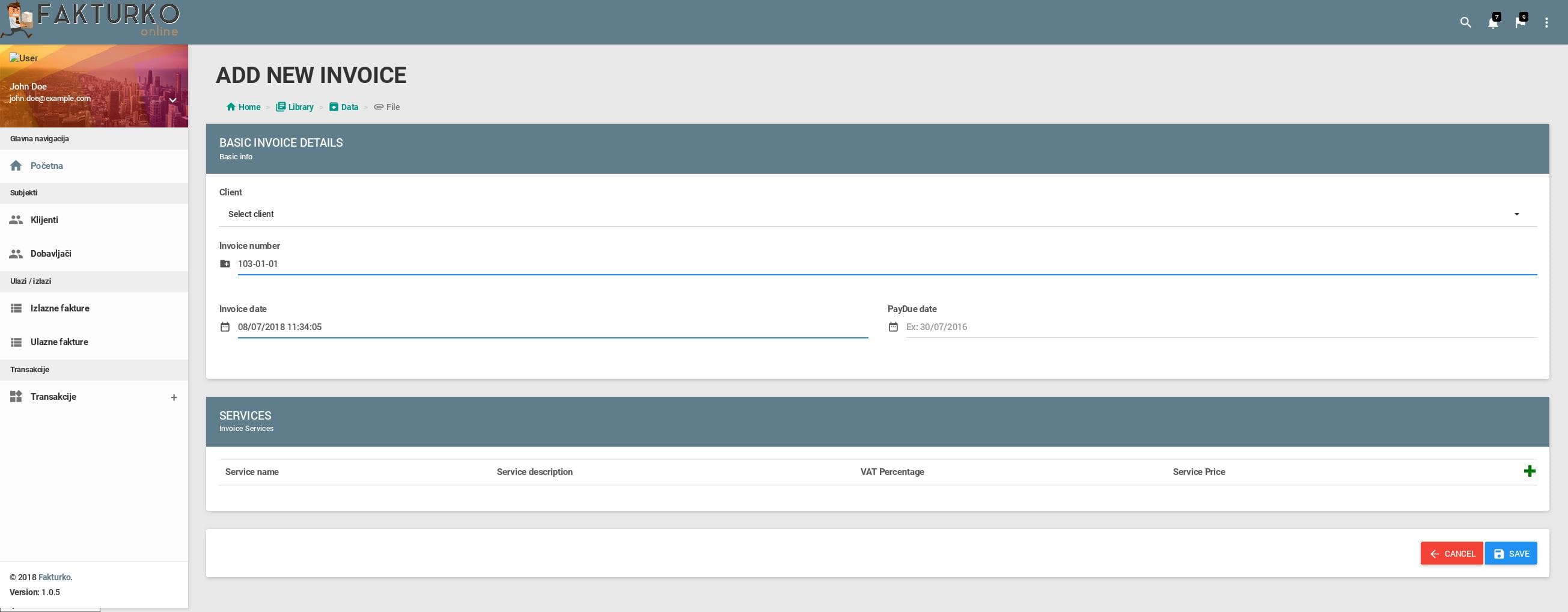
Task: Open the Fakturko footer link
Action: point(54,577)
